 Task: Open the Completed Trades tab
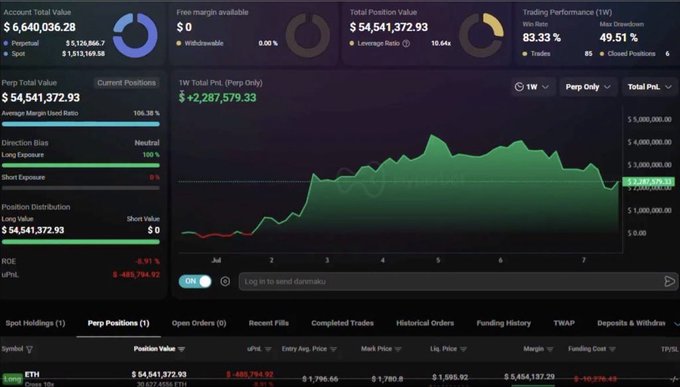[342, 323]
